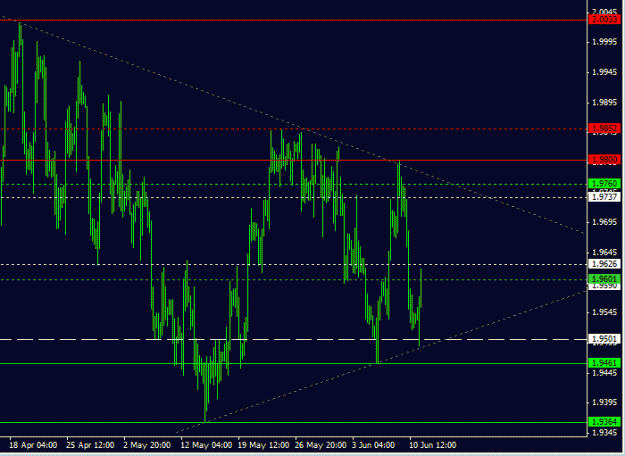Click the red 2.0033 price label
The image size is (625, 456).
click(x=604, y=20)
